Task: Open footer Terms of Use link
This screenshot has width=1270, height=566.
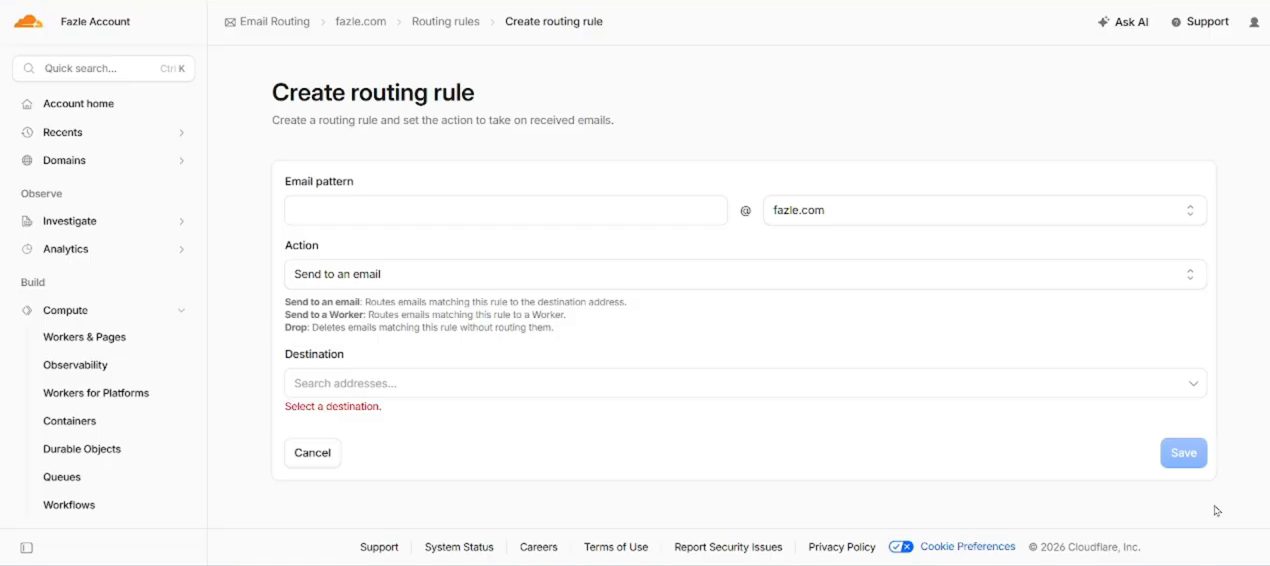Action: tap(616, 547)
